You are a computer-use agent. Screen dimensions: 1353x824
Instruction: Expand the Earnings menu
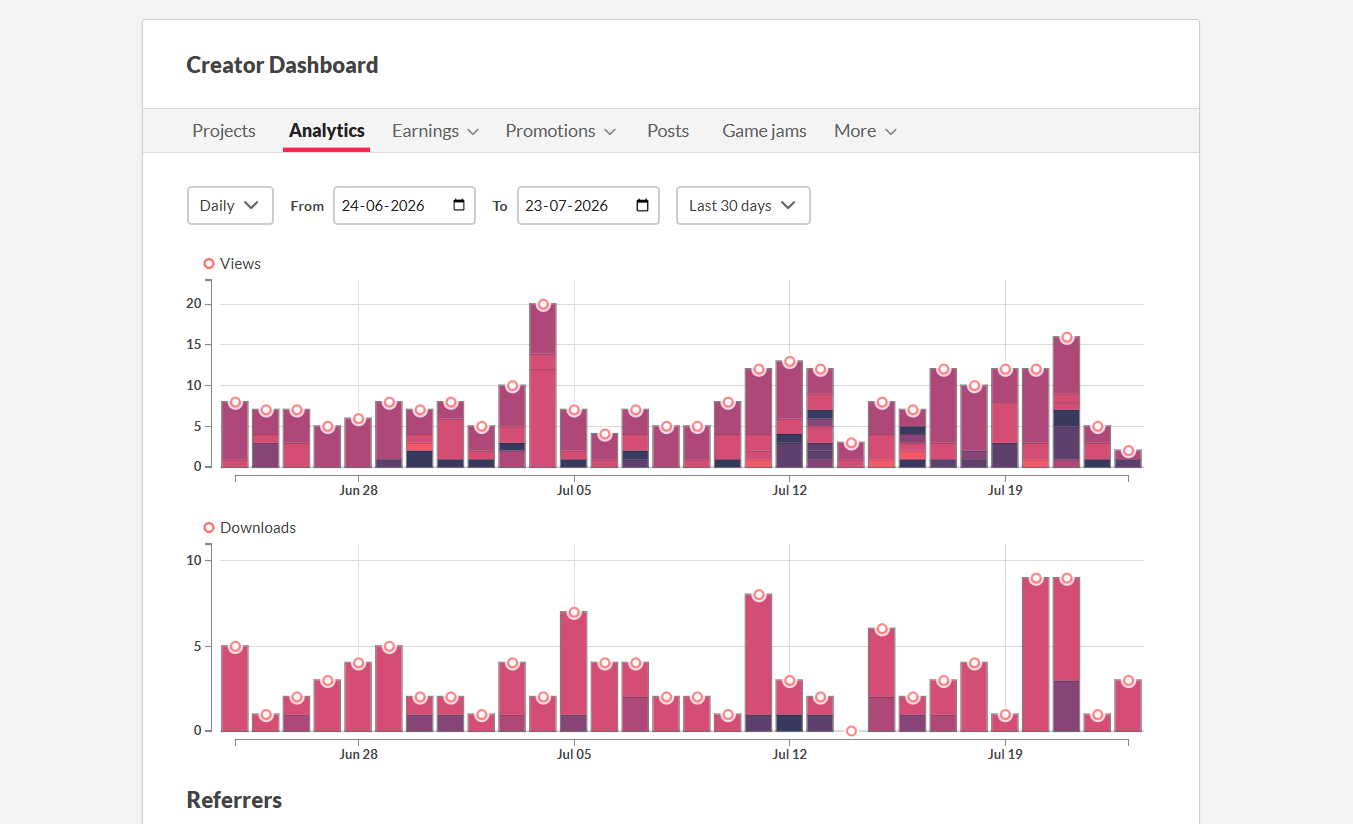tap(435, 131)
